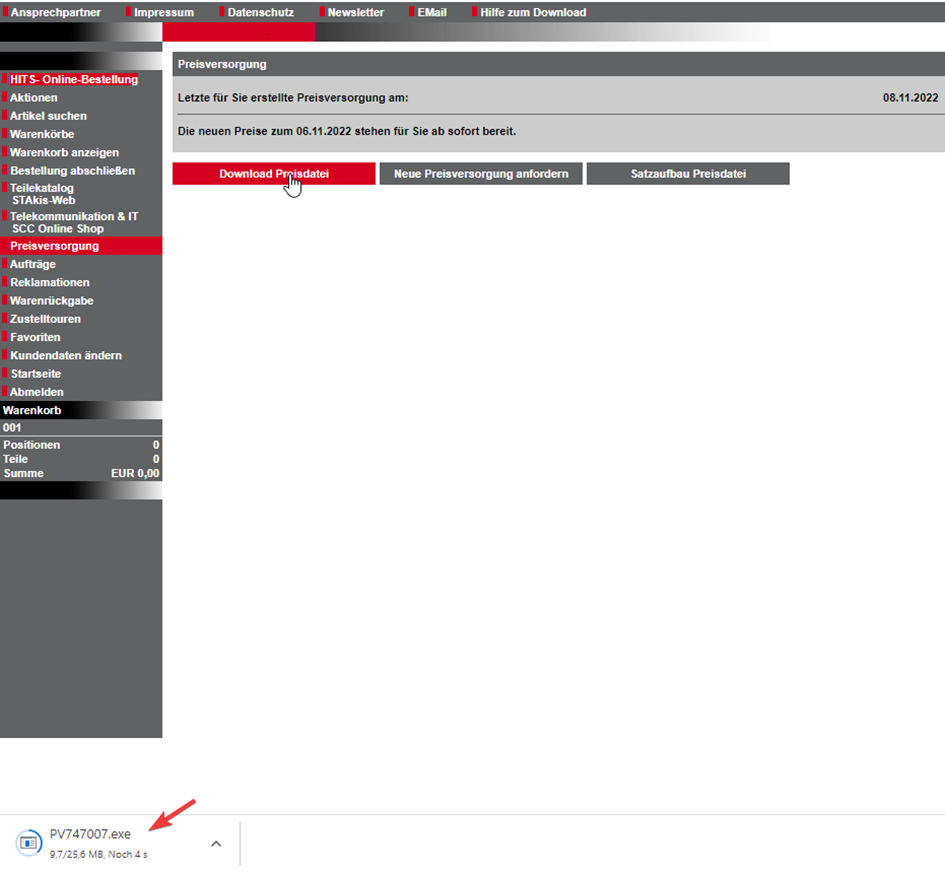The image size is (945, 872).
Task: Go to Reklamationen in the sidebar
Action: click(x=49, y=283)
